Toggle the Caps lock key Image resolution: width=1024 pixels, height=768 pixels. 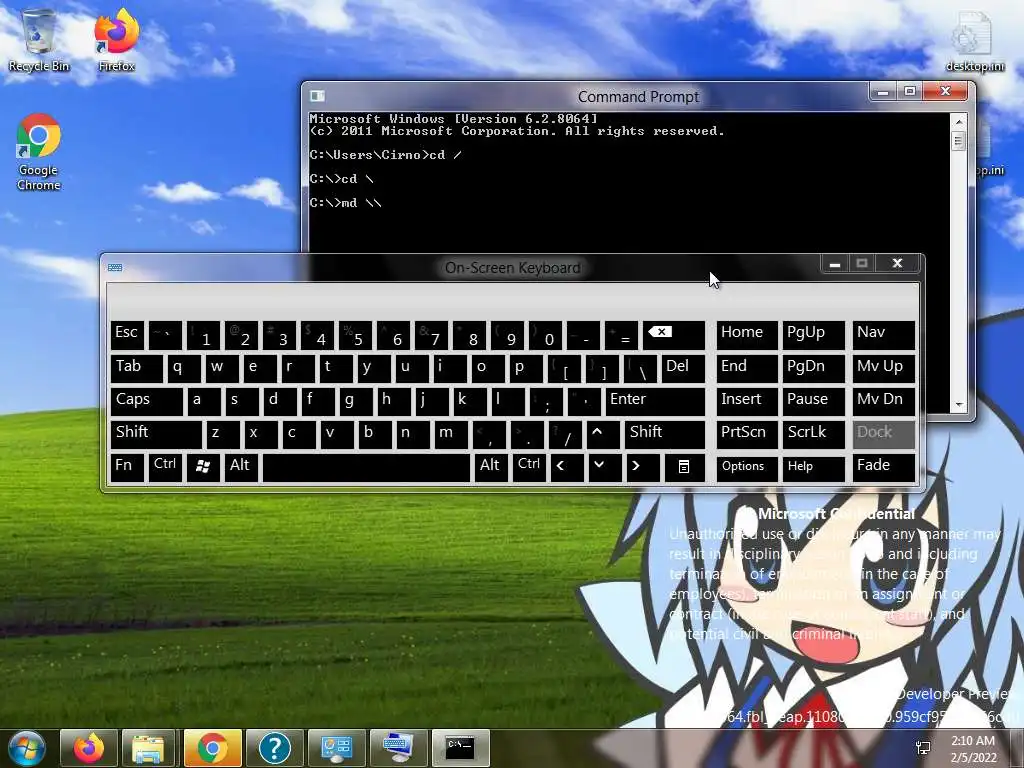point(146,400)
